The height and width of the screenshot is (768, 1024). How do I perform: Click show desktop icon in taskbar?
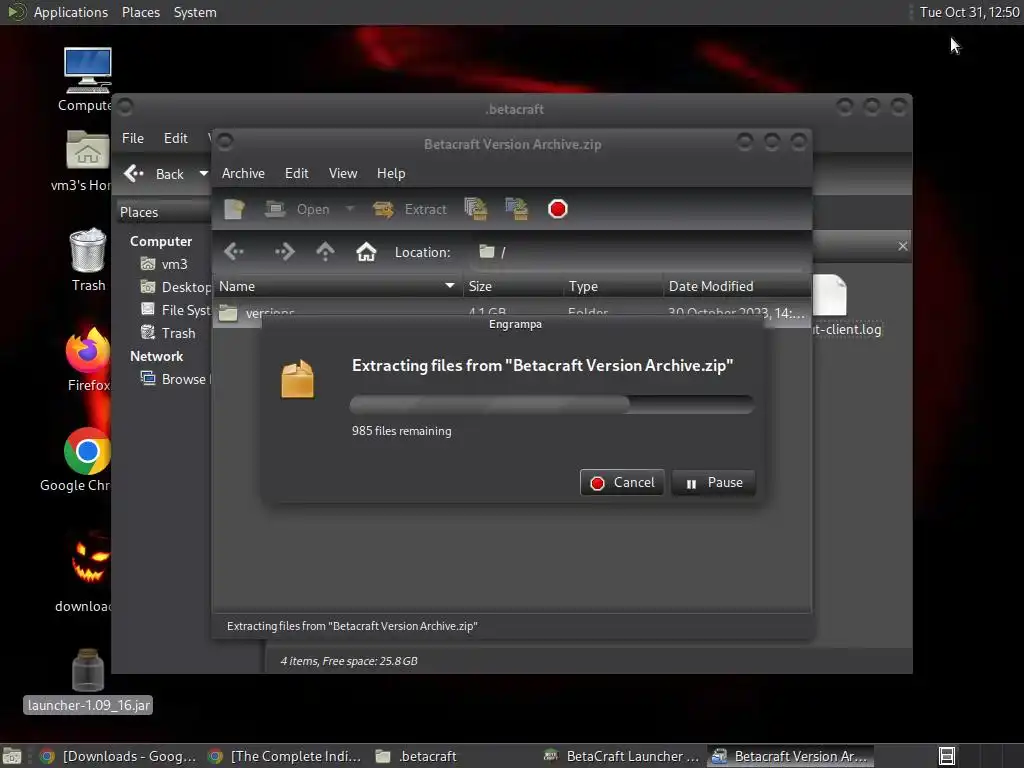(12, 756)
